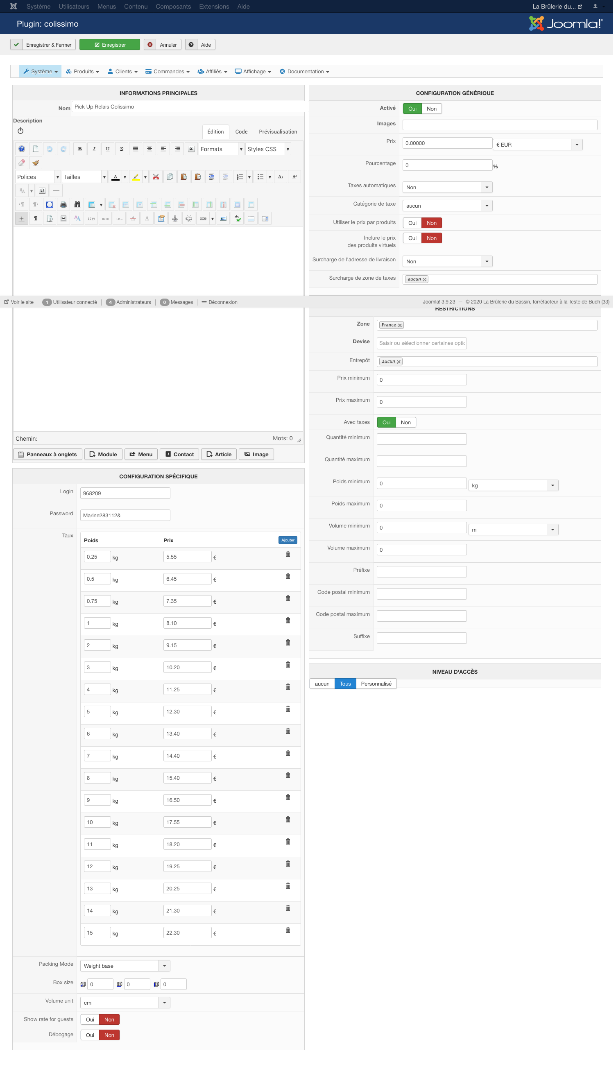Toggle italic formatting in the editor
The image size is (613, 1080).
(x=94, y=149)
